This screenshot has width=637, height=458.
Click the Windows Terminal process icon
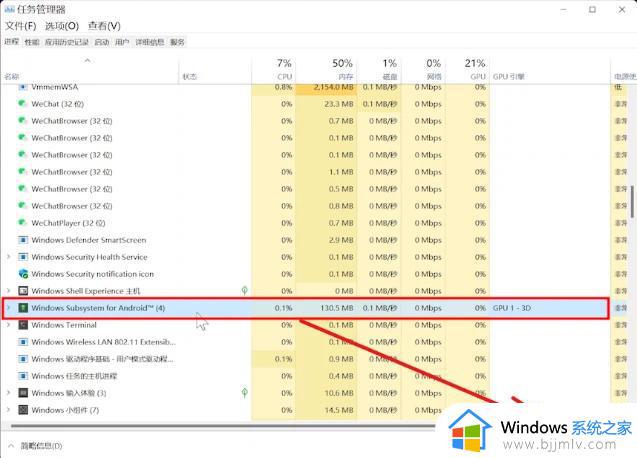coord(23,325)
